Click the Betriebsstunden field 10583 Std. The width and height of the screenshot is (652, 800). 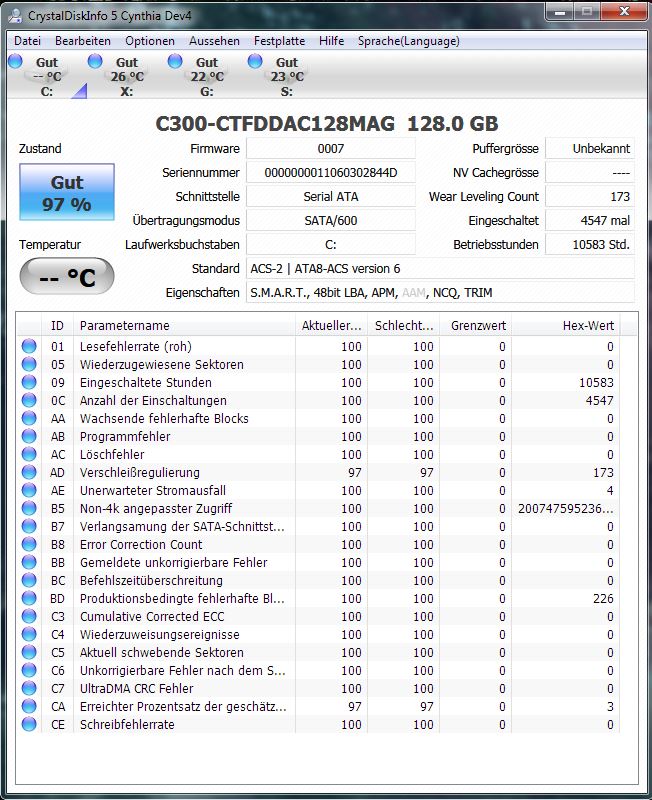(x=590, y=244)
